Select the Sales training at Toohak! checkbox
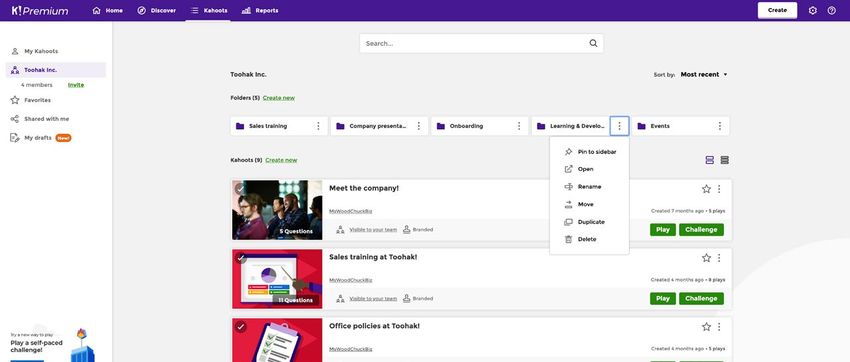Viewport: 850px width, 362px height. (240, 258)
